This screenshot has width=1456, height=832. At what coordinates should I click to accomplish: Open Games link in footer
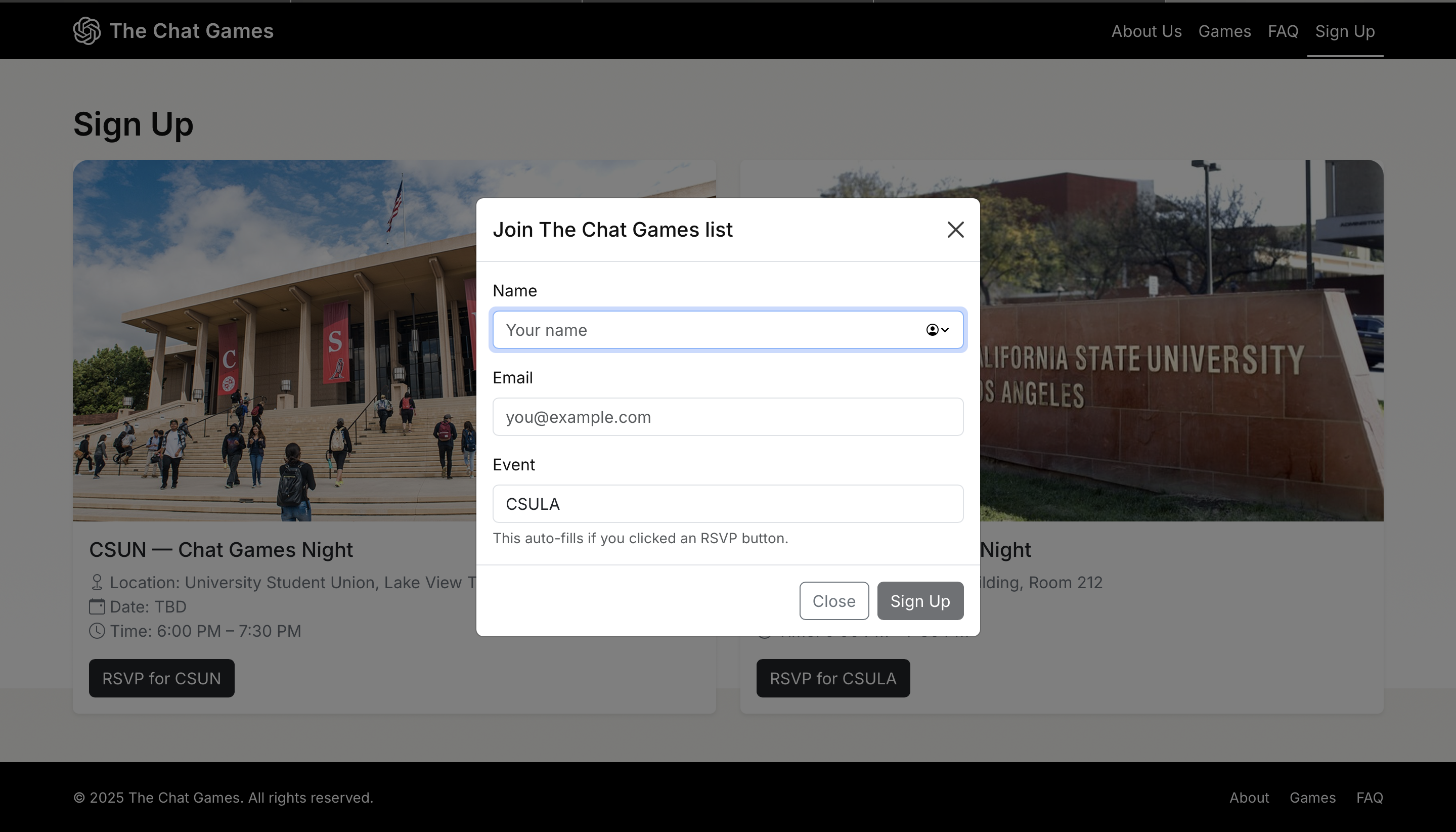click(1312, 797)
